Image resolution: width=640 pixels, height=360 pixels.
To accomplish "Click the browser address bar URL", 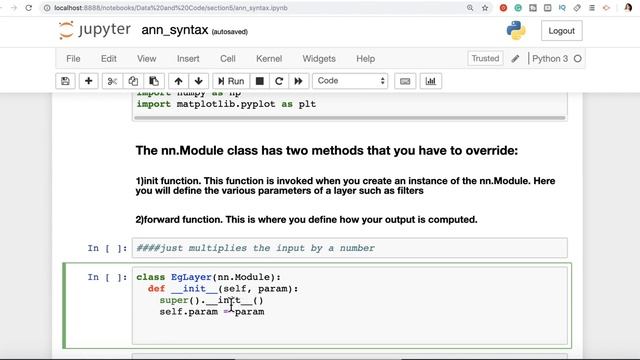I will point(171,8).
